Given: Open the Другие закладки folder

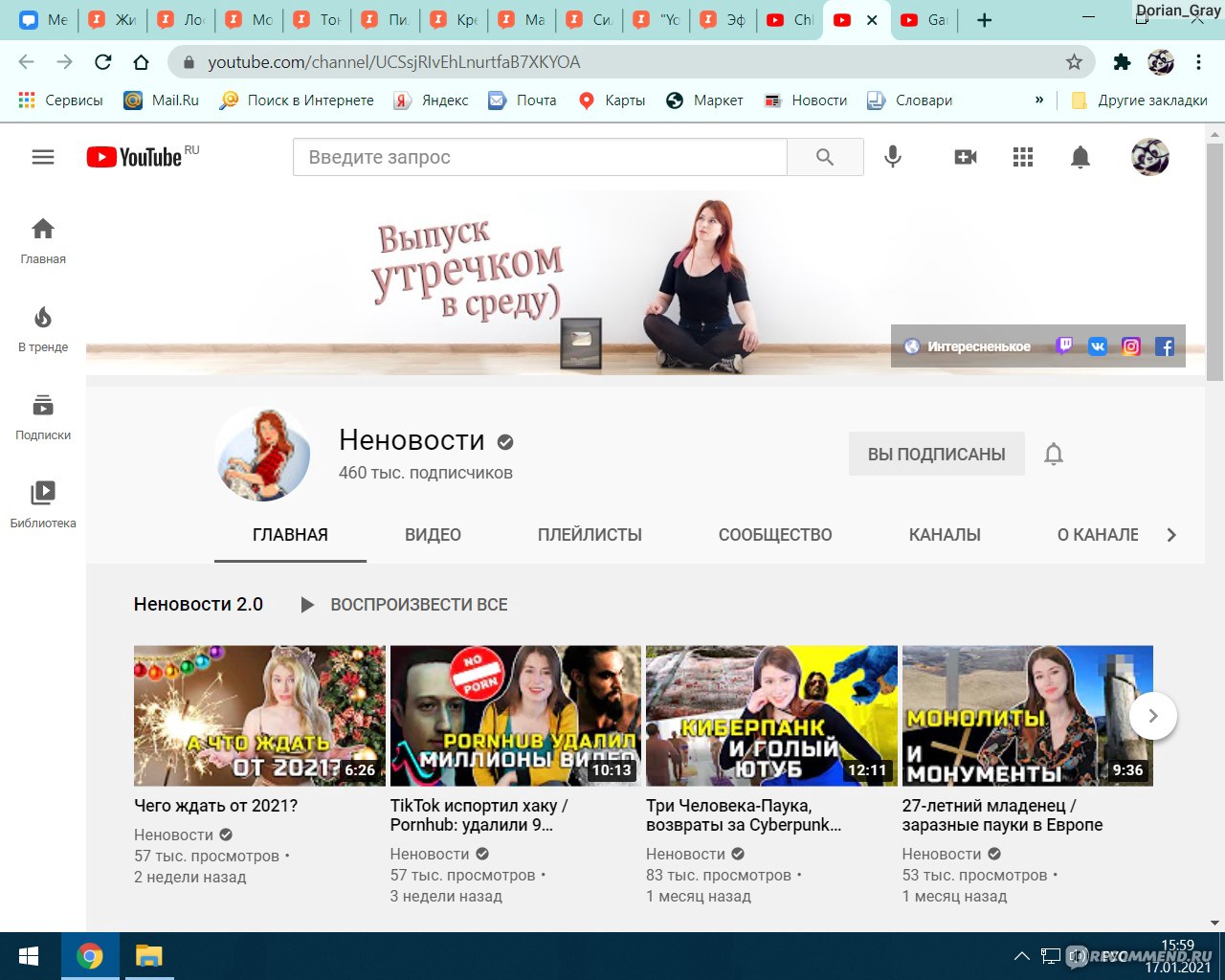Looking at the screenshot, I should [1139, 100].
